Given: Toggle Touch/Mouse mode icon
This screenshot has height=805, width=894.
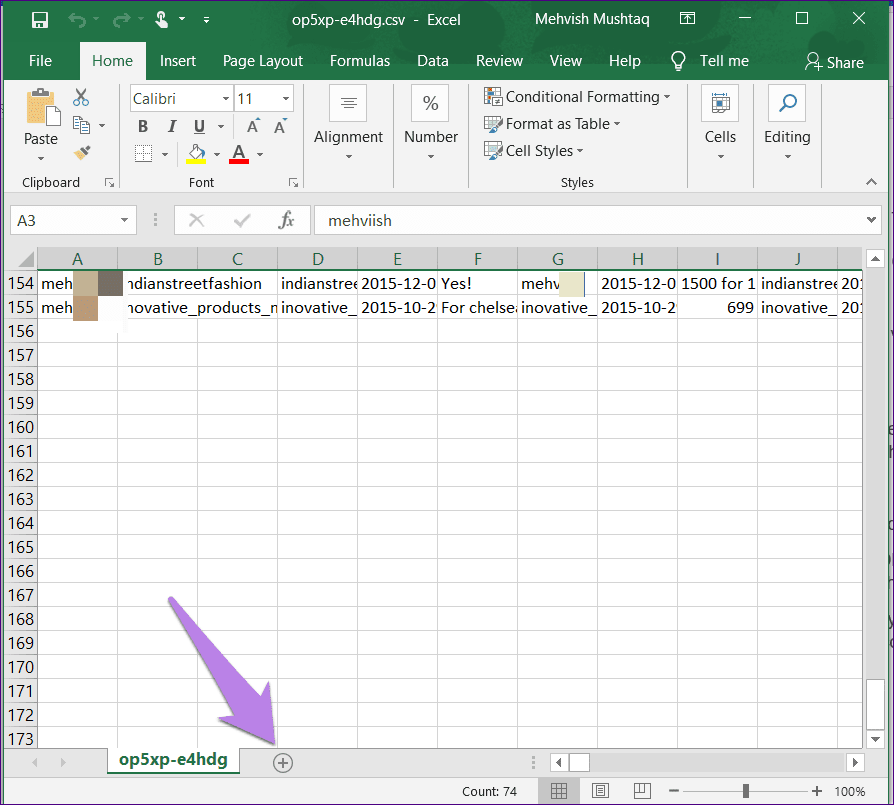Looking at the screenshot, I should [x=162, y=20].
